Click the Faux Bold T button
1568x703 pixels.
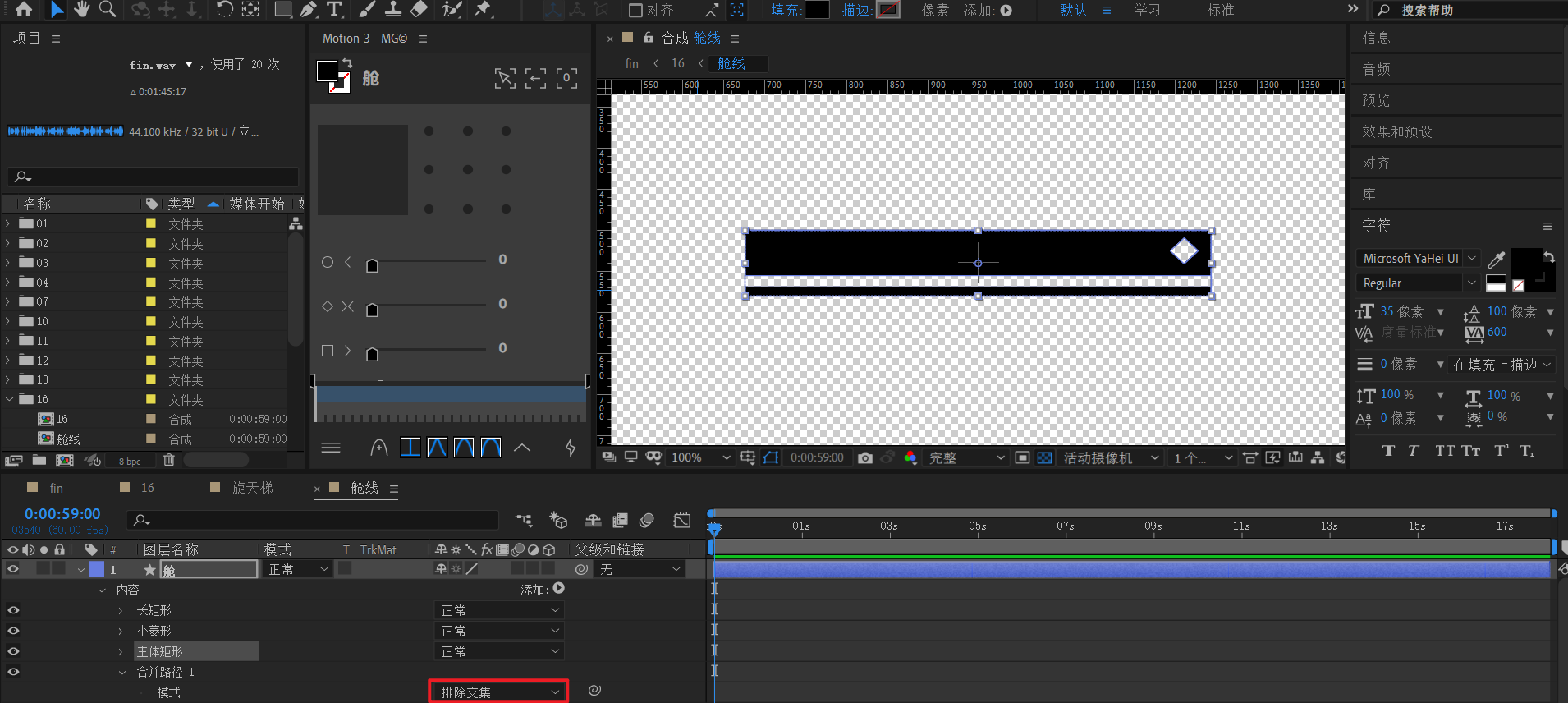pyautogui.click(x=1388, y=450)
